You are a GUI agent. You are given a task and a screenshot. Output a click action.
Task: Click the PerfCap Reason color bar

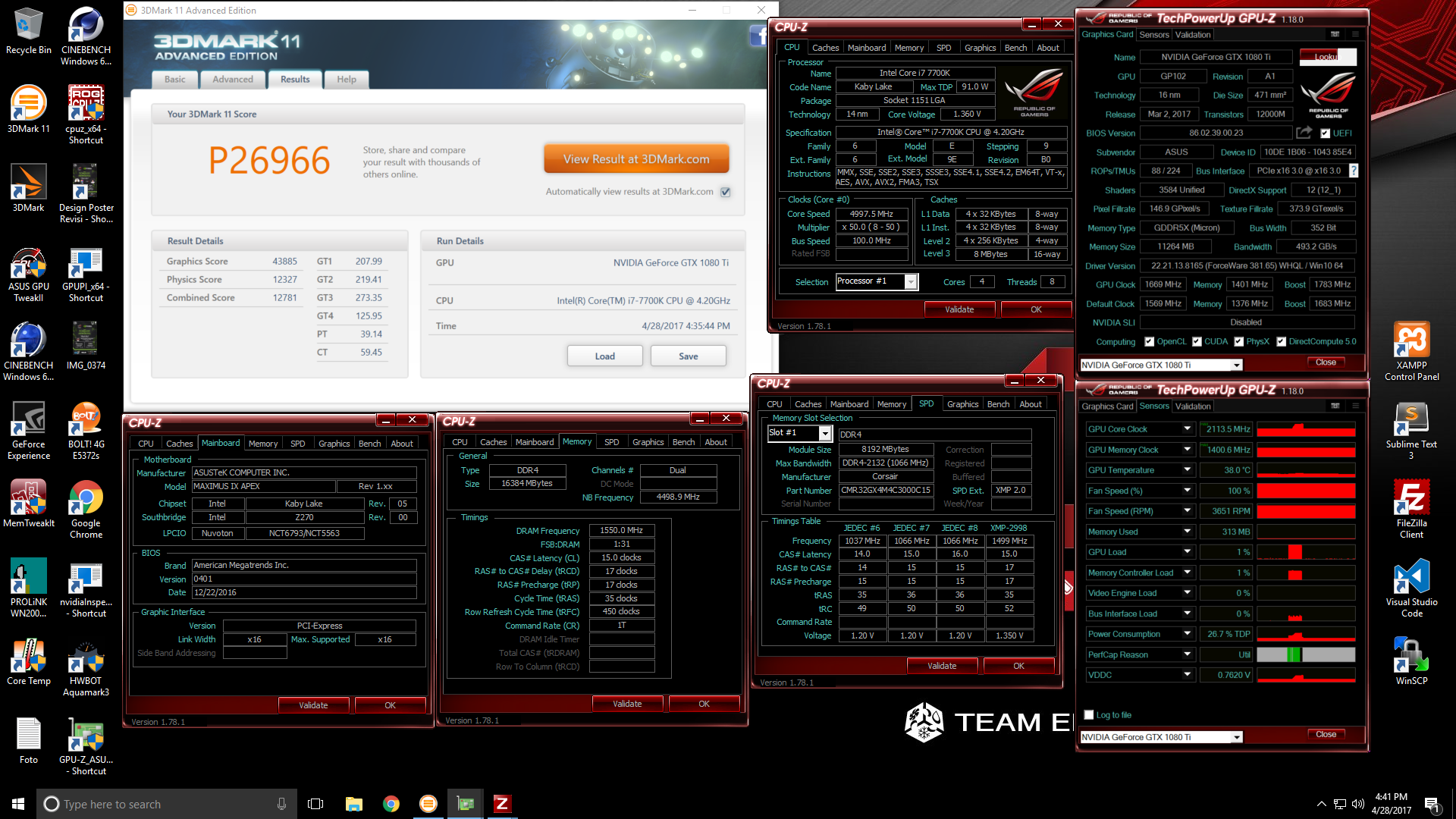tap(1306, 654)
